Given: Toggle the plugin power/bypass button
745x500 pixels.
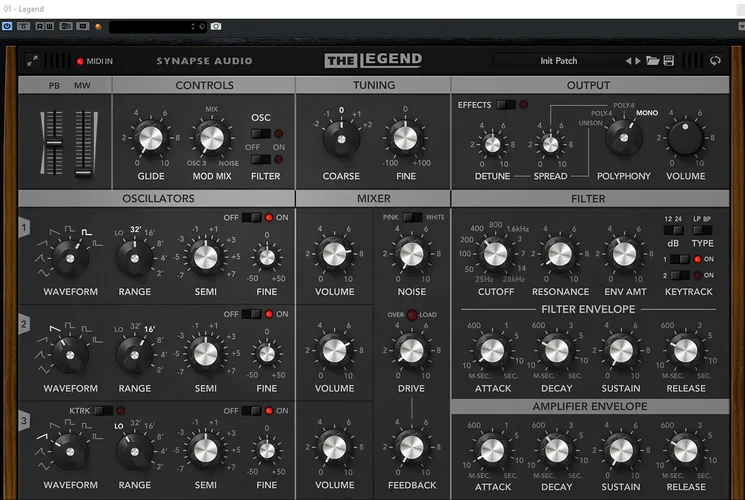Looking at the screenshot, I should (x=7, y=26).
